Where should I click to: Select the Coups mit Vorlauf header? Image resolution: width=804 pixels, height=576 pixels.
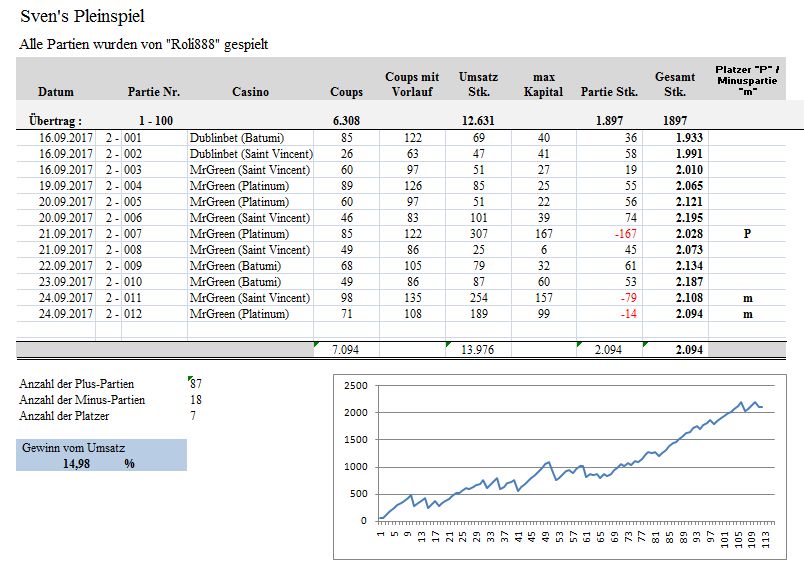point(412,85)
